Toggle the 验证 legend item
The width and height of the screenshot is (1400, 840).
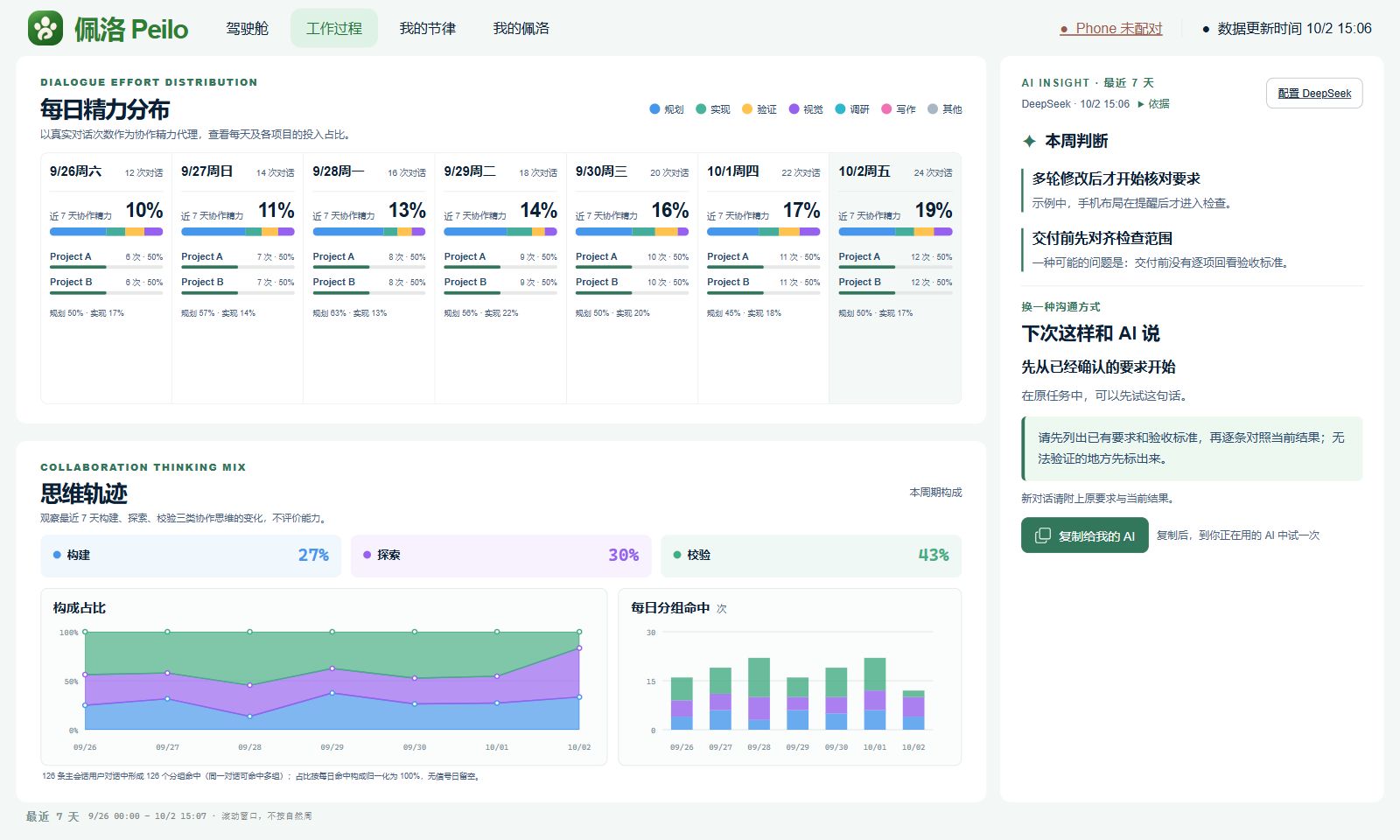click(x=759, y=109)
